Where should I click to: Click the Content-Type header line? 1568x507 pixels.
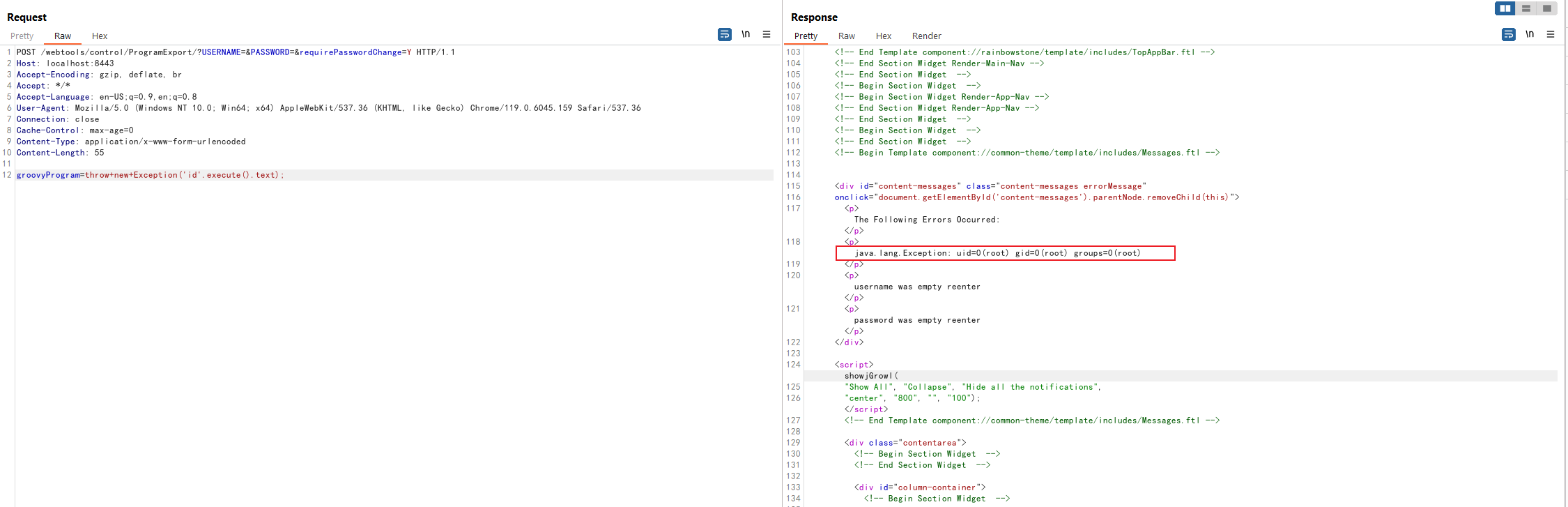[x=131, y=142]
